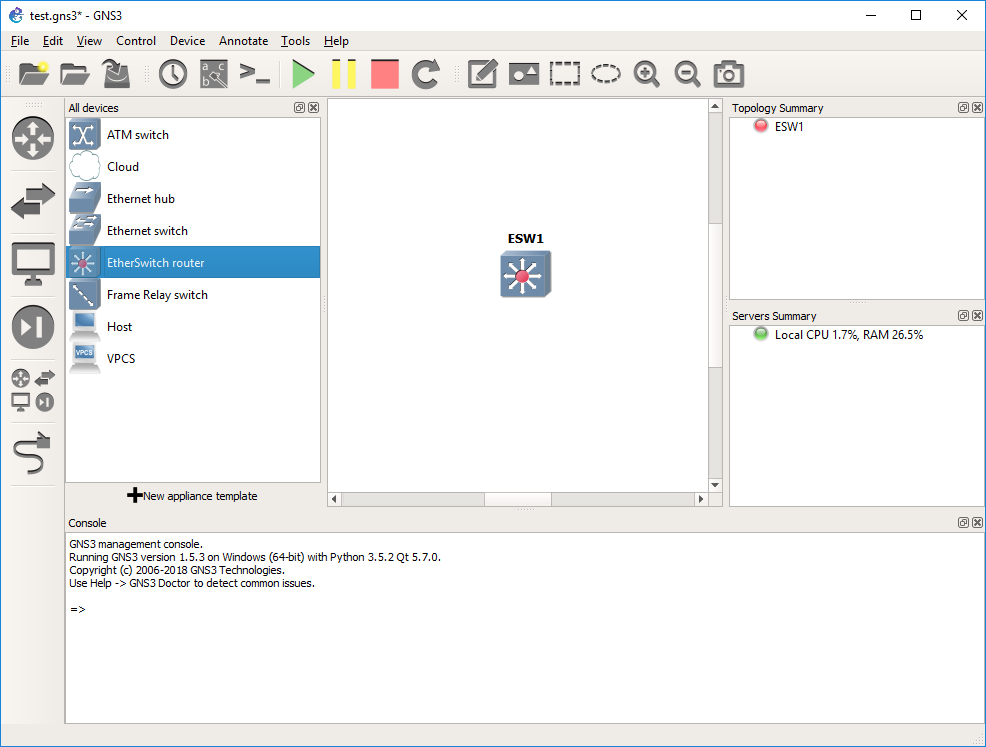
Task: Select ESW1 in Topology Summary
Action: (x=789, y=126)
